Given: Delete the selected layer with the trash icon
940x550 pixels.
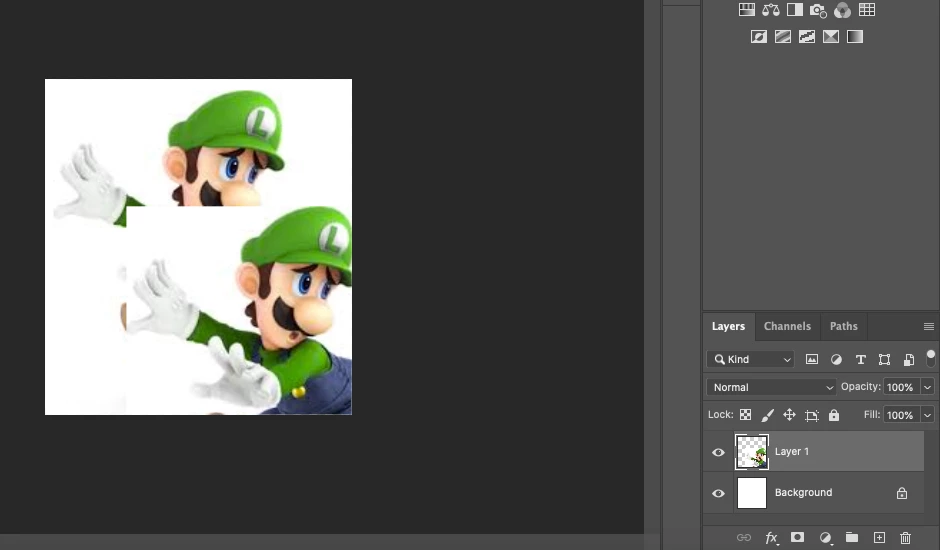Looking at the screenshot, I should coord(905,537).
